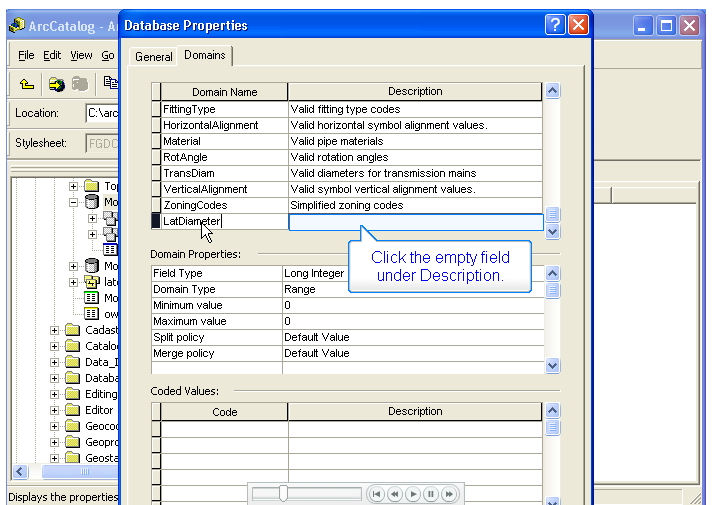Image resolution: width=715 pixels, height=505 pixels.
Task: Click the Maximum value cell showing 0
Action: click(x=413, y=321)
